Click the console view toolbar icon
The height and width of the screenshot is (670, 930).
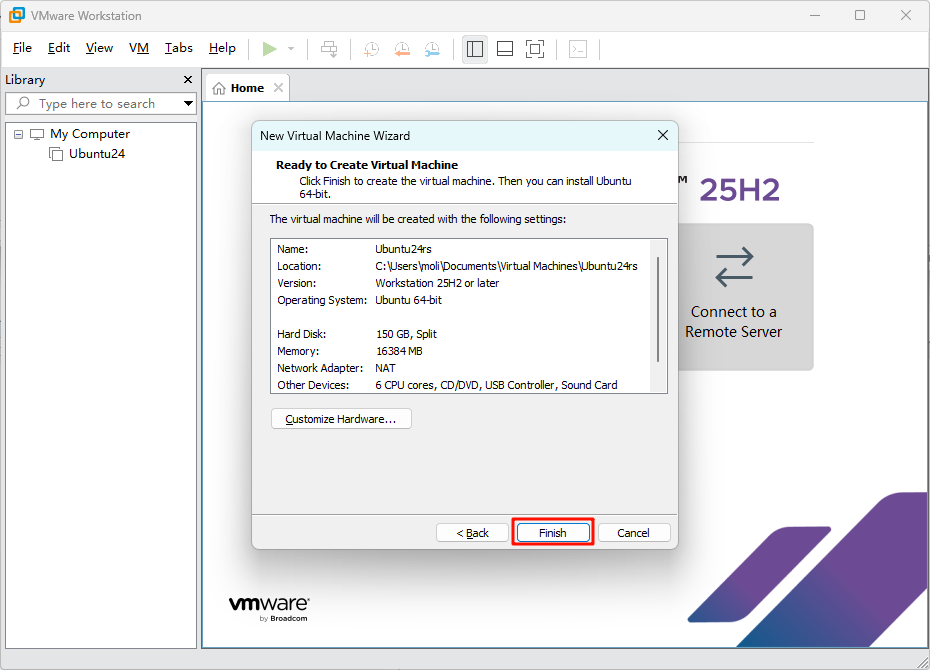578,49
